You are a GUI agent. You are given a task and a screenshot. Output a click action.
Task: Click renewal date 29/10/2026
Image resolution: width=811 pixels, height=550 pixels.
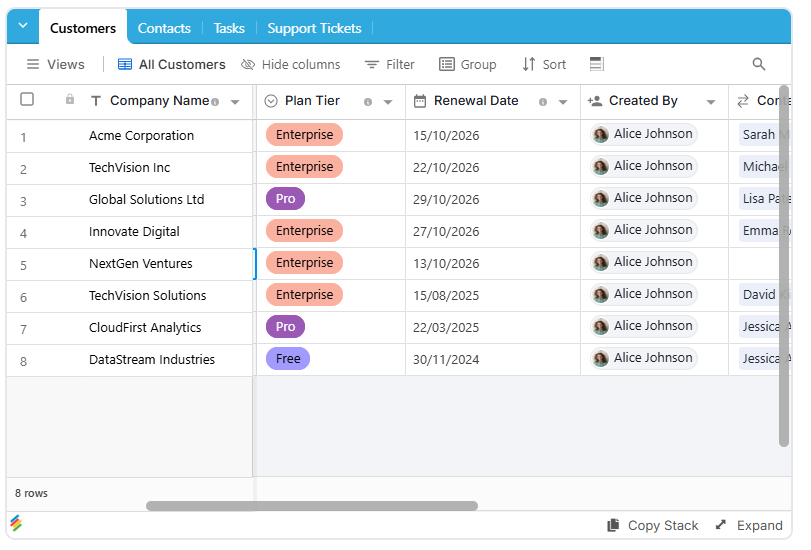pos(446,200)
